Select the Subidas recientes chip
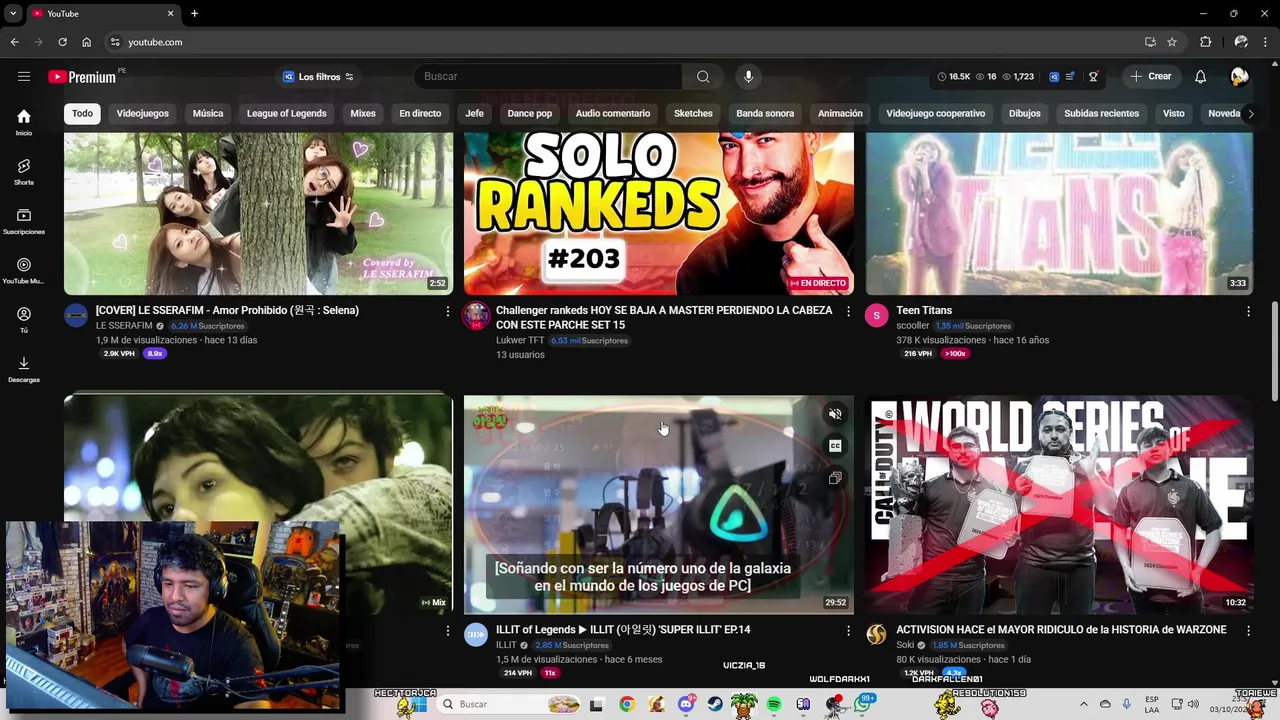The width and height of the screenshot is (1280, 720). click(x=1102, y=113)
